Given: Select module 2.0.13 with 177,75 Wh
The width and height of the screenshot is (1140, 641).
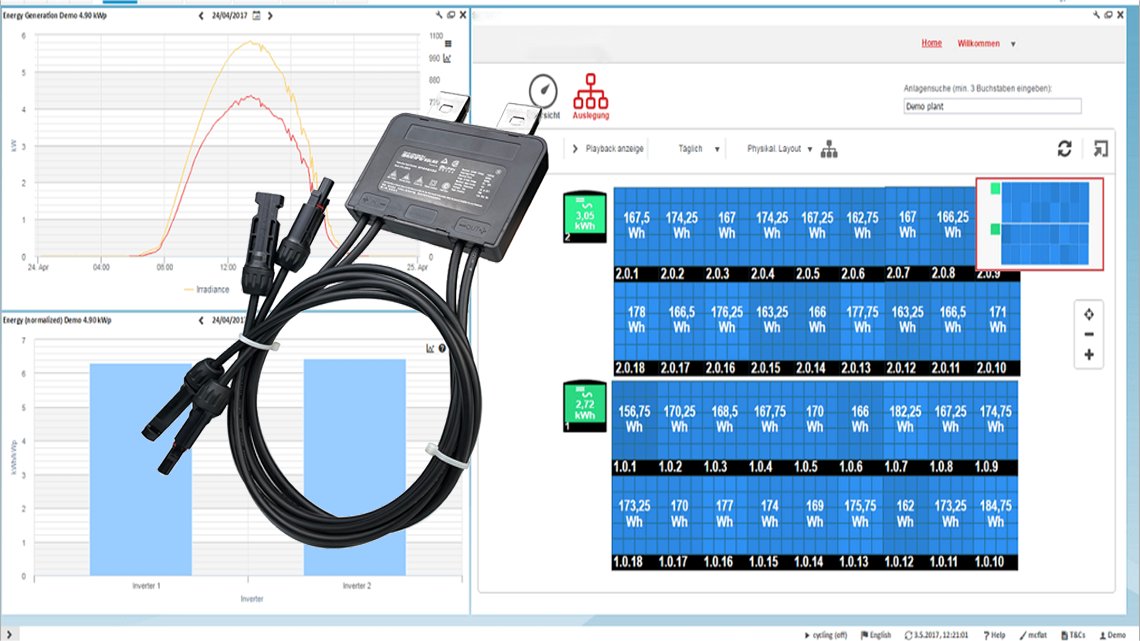Looking at the screenshot, I should (862, 328).
